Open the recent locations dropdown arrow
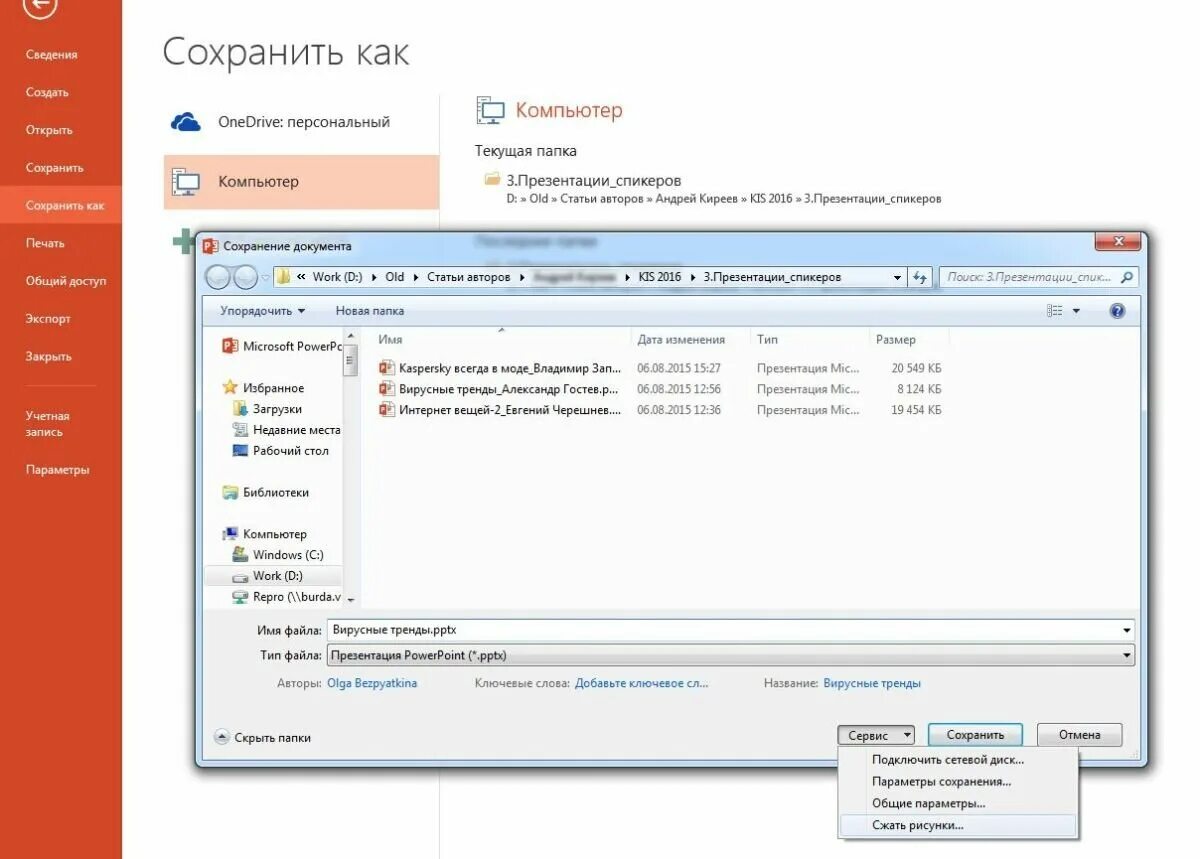Viewport: 1200px width, 859px height. (x=266, y=277)
